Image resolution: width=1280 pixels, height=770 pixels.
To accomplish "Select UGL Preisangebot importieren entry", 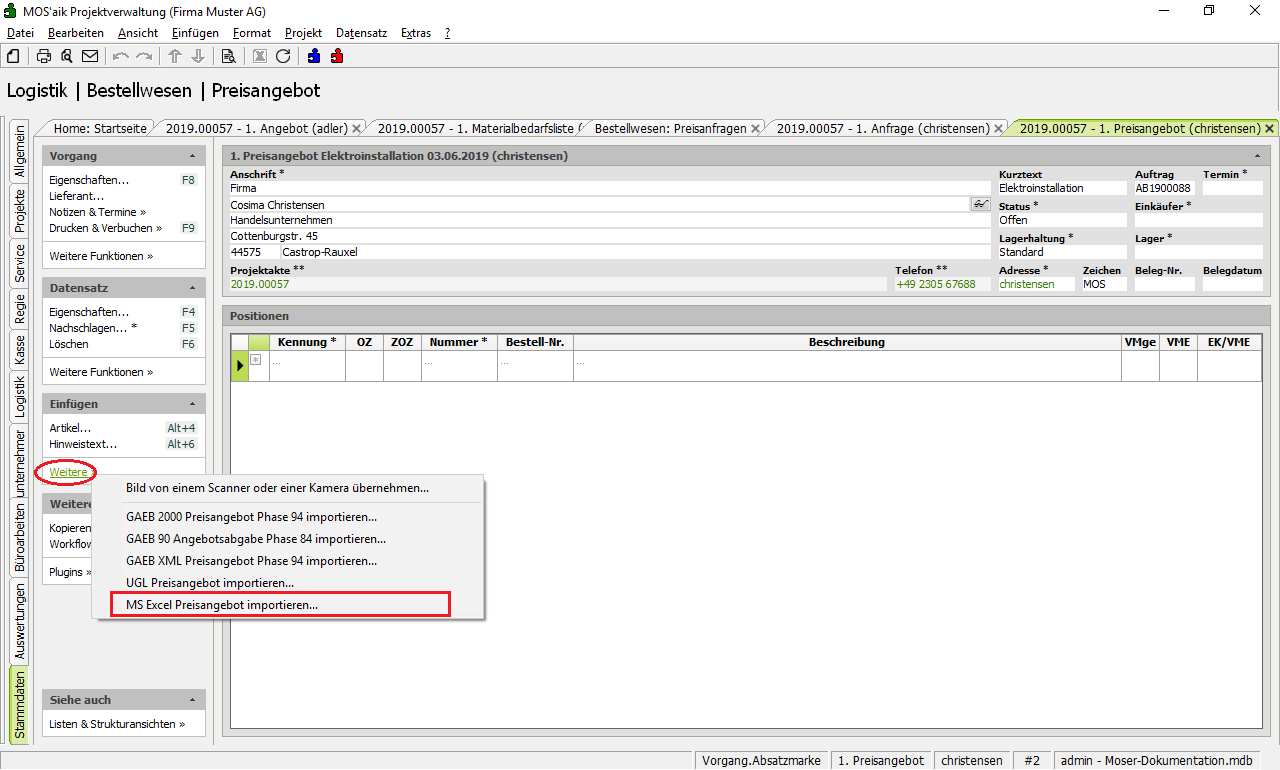I will (210, 582).
